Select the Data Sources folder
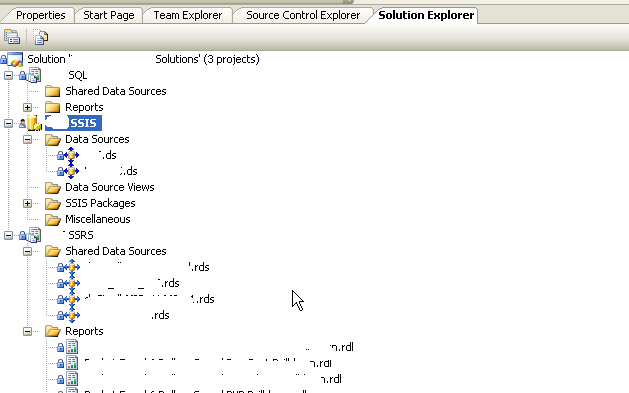The height and width of the screenshot is (393, 629). tap(97, 139)
